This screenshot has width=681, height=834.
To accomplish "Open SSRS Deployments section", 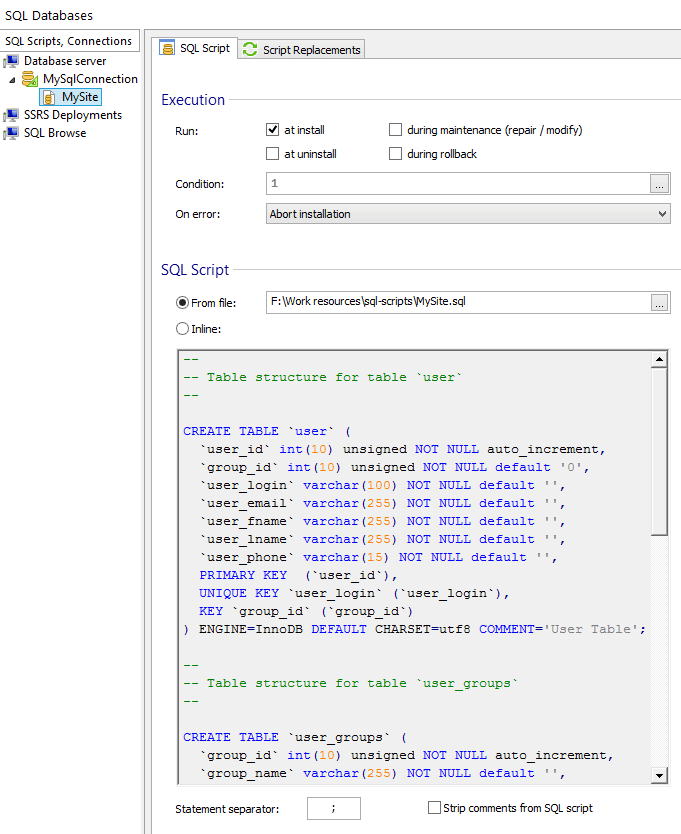I will (x=72, y=115).
